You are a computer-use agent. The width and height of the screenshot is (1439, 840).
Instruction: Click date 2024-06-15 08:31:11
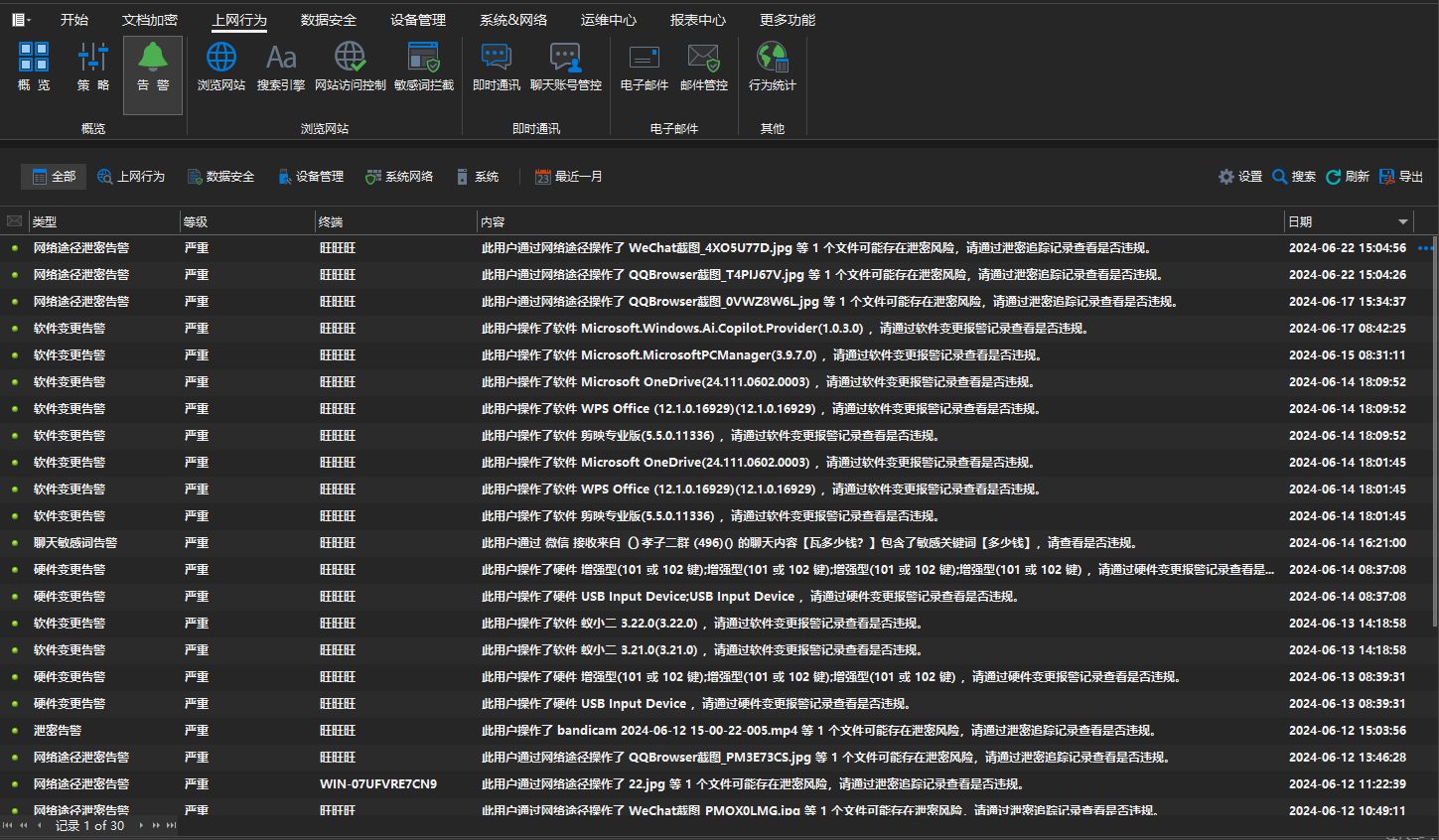(1348, 355)
